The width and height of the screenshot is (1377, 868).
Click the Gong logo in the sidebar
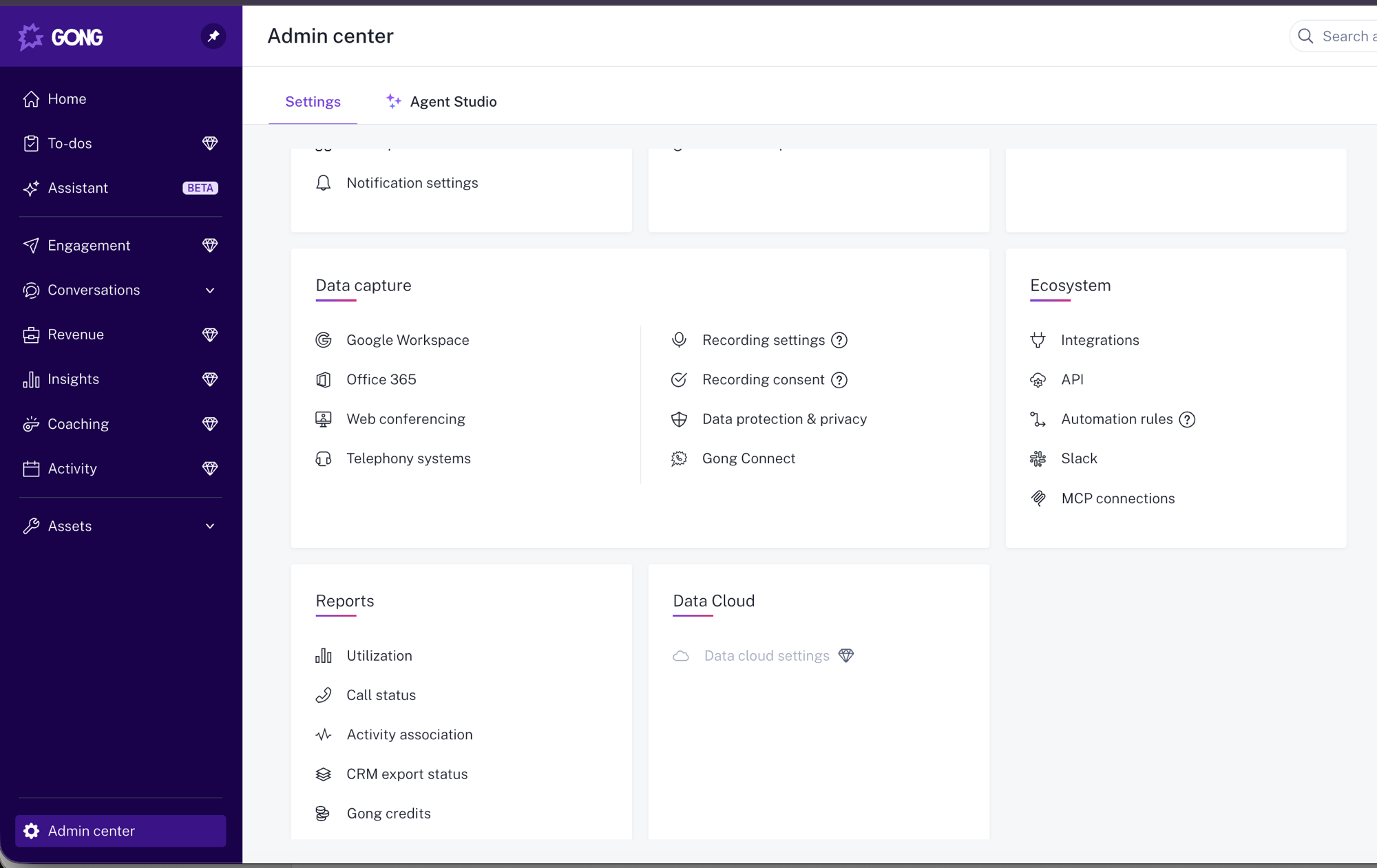(x=61, y=36)
